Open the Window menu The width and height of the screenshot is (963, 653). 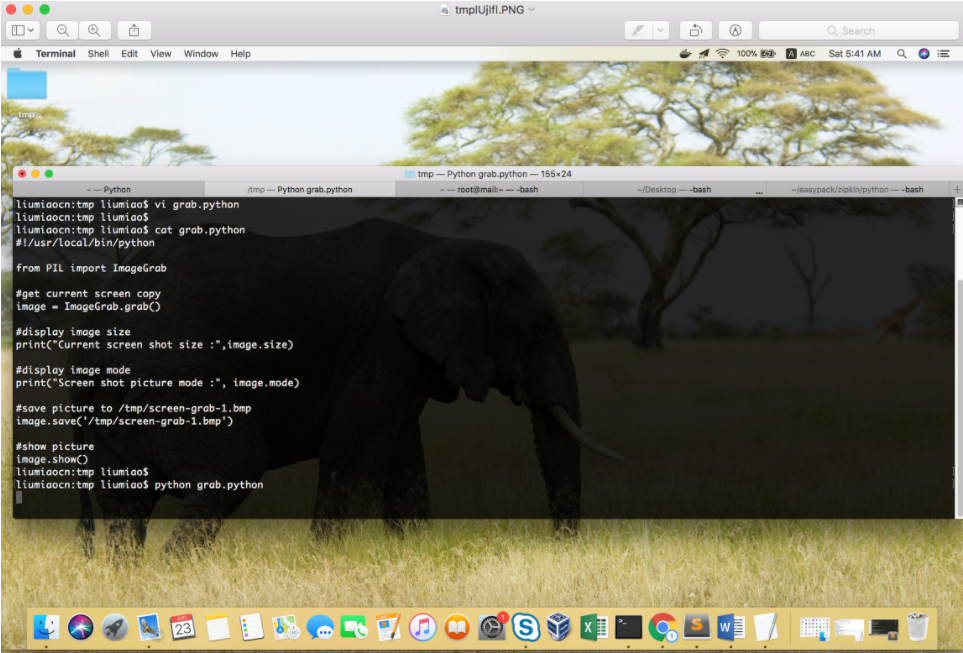click(x=201, y=53)
